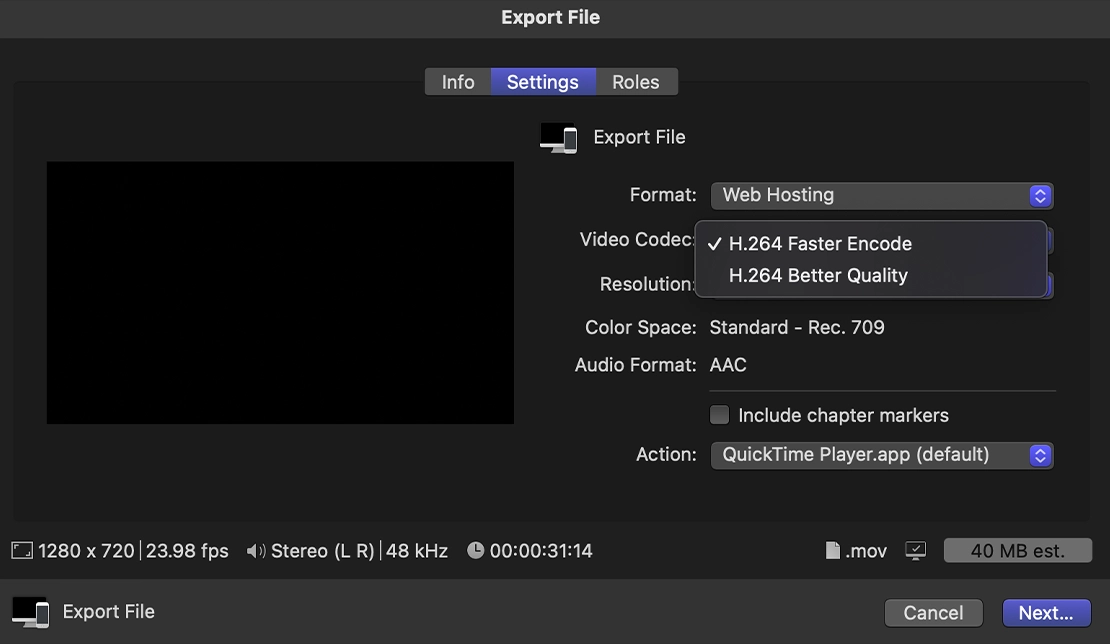Screen dimensions: 1110x644
Task: Click the Format popup chevron arrows
Action: [x=1040, y=195]
